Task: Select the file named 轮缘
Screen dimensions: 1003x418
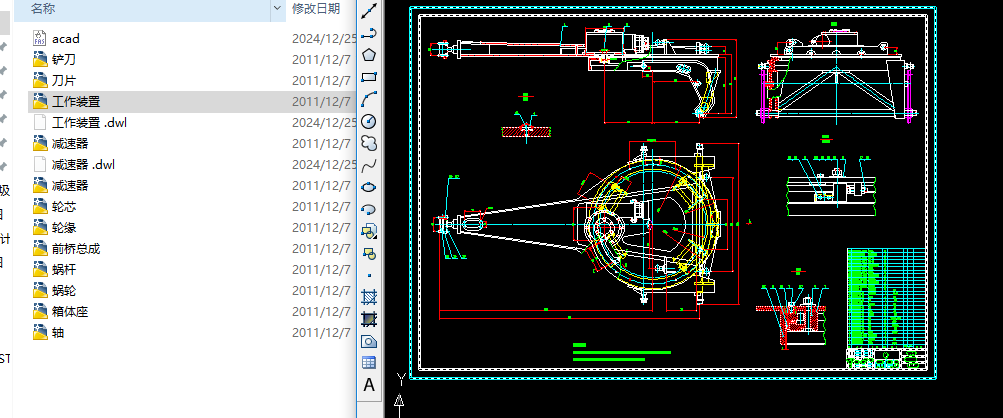Action: click(x=64, y=228)
